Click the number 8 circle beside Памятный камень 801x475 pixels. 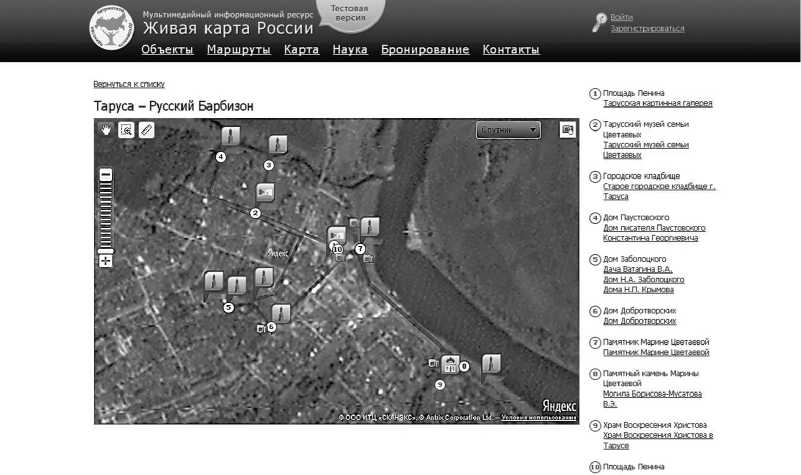[595, 374]
